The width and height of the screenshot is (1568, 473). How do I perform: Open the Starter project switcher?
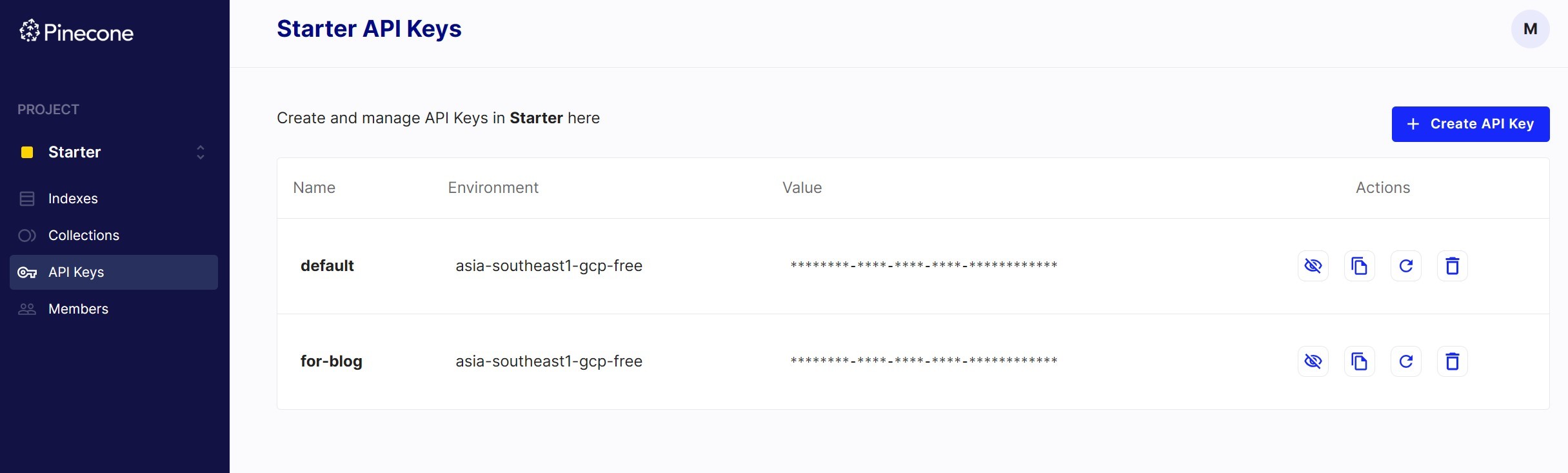coord(200,152)
